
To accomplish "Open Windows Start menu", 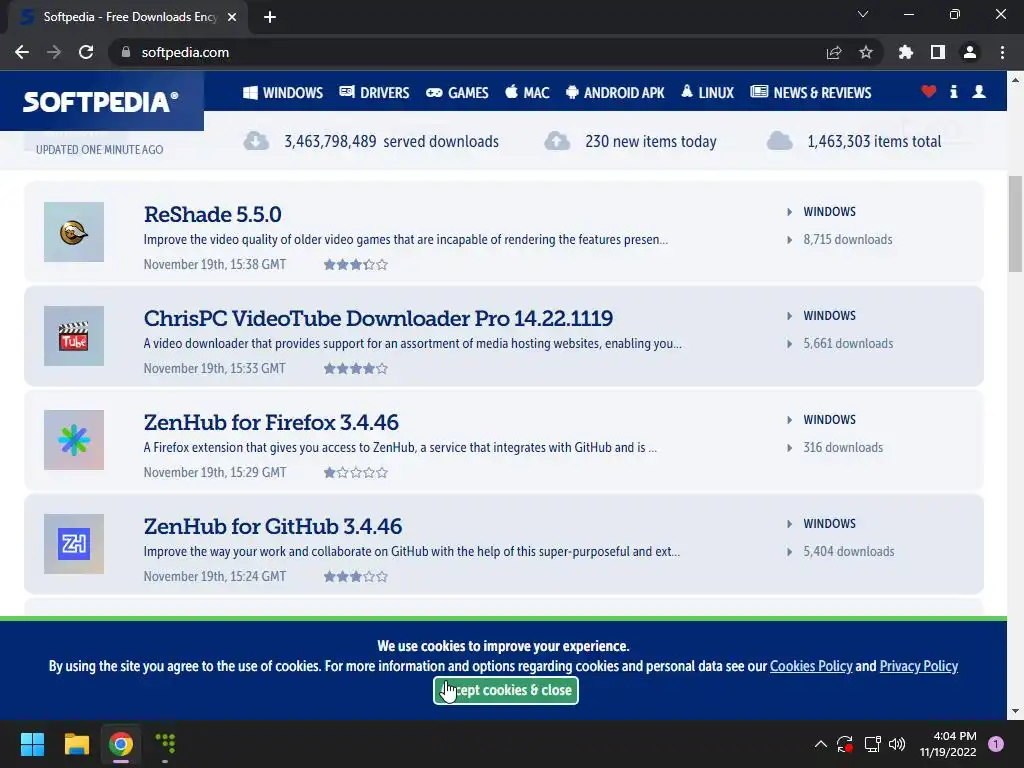I will pos(32,744).
